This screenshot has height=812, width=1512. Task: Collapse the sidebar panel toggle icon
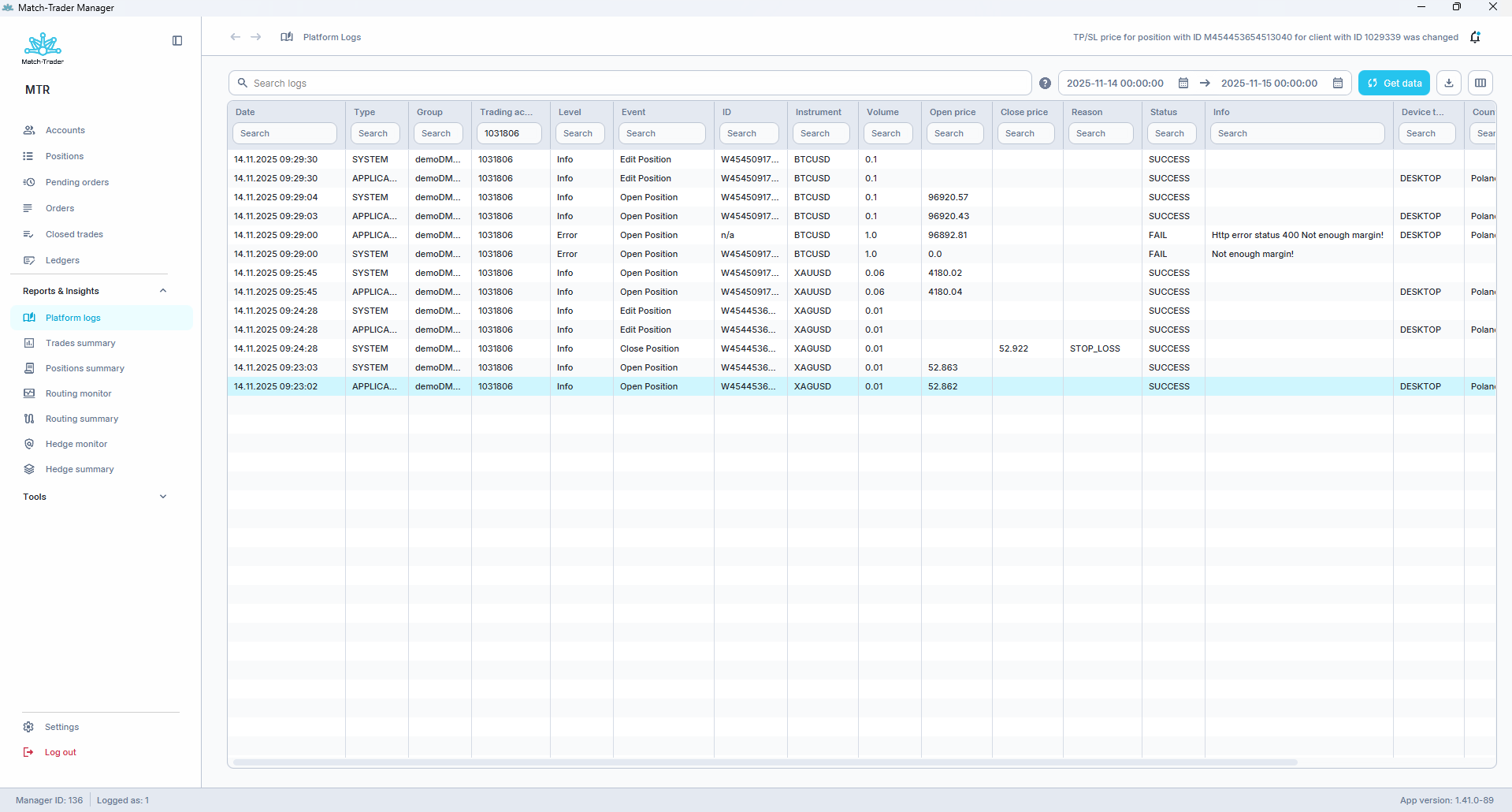tap(177, 41)
